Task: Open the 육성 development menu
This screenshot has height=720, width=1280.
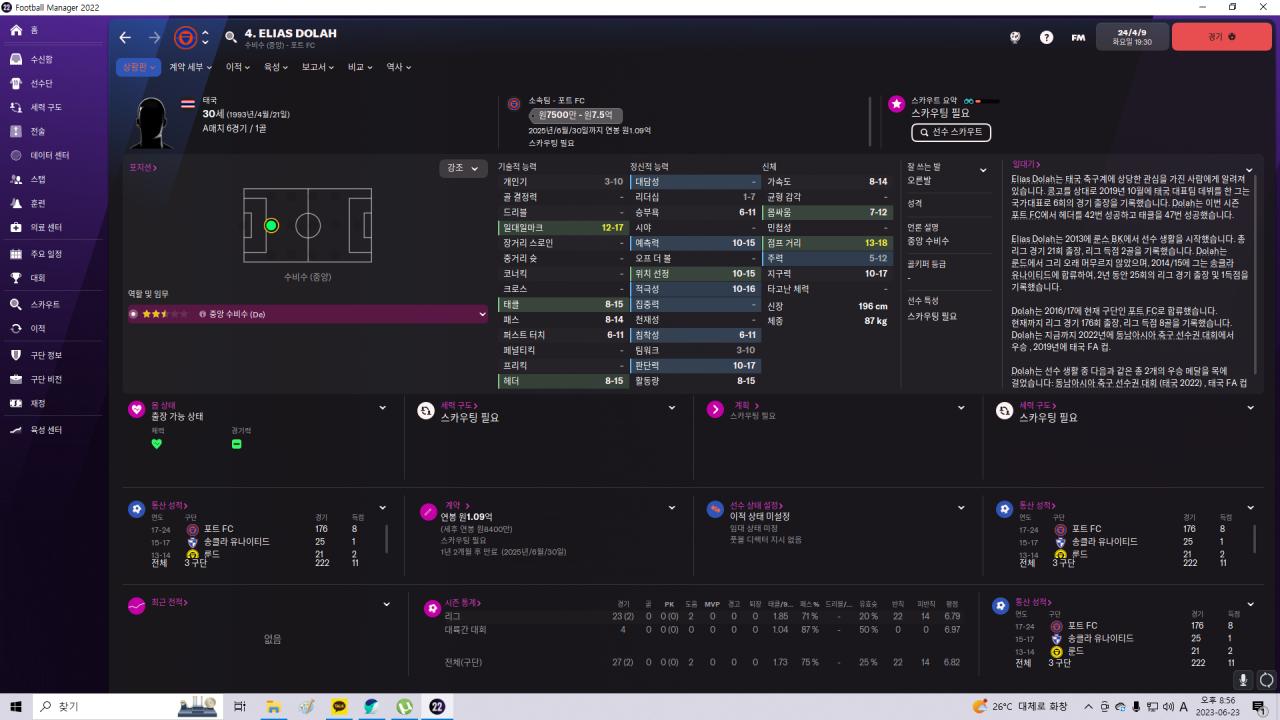Action: (277, 67)
